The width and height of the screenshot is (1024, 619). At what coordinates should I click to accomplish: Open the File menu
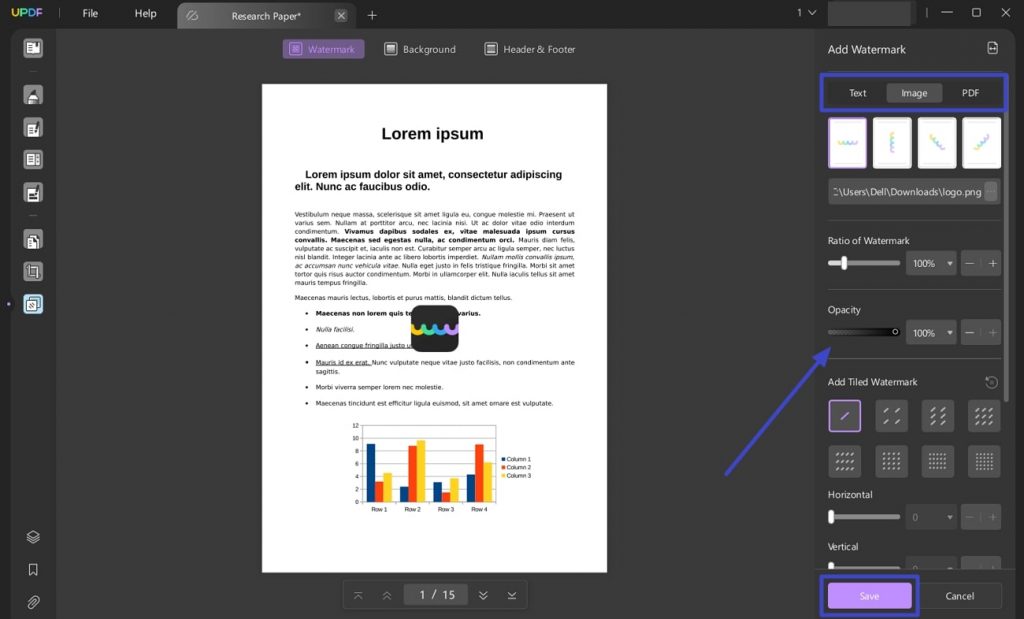[x=89, y=13]
